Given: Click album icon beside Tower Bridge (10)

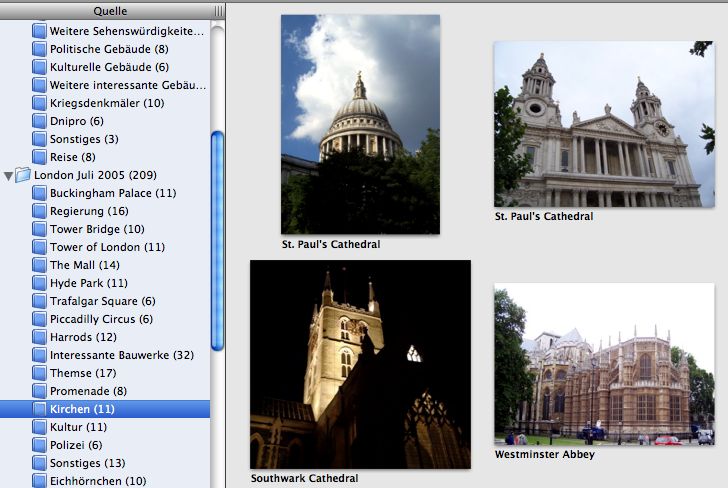Looking at the screenshot, I should 39,229.
